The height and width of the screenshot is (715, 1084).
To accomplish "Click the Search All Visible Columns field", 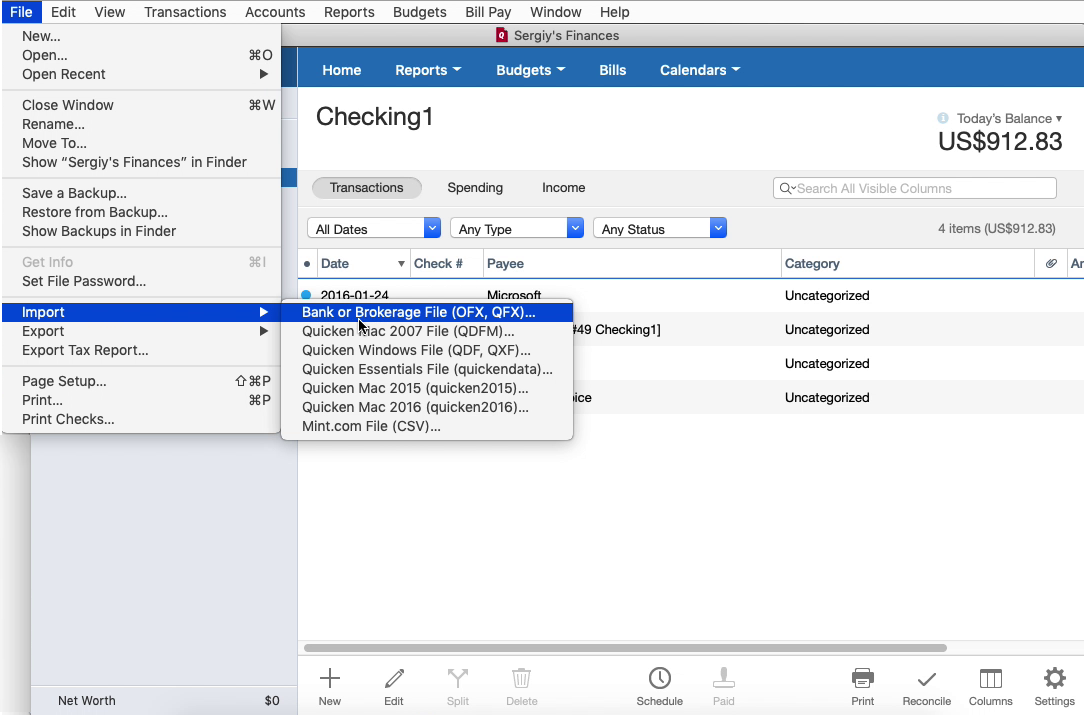I will click(915, 188).
